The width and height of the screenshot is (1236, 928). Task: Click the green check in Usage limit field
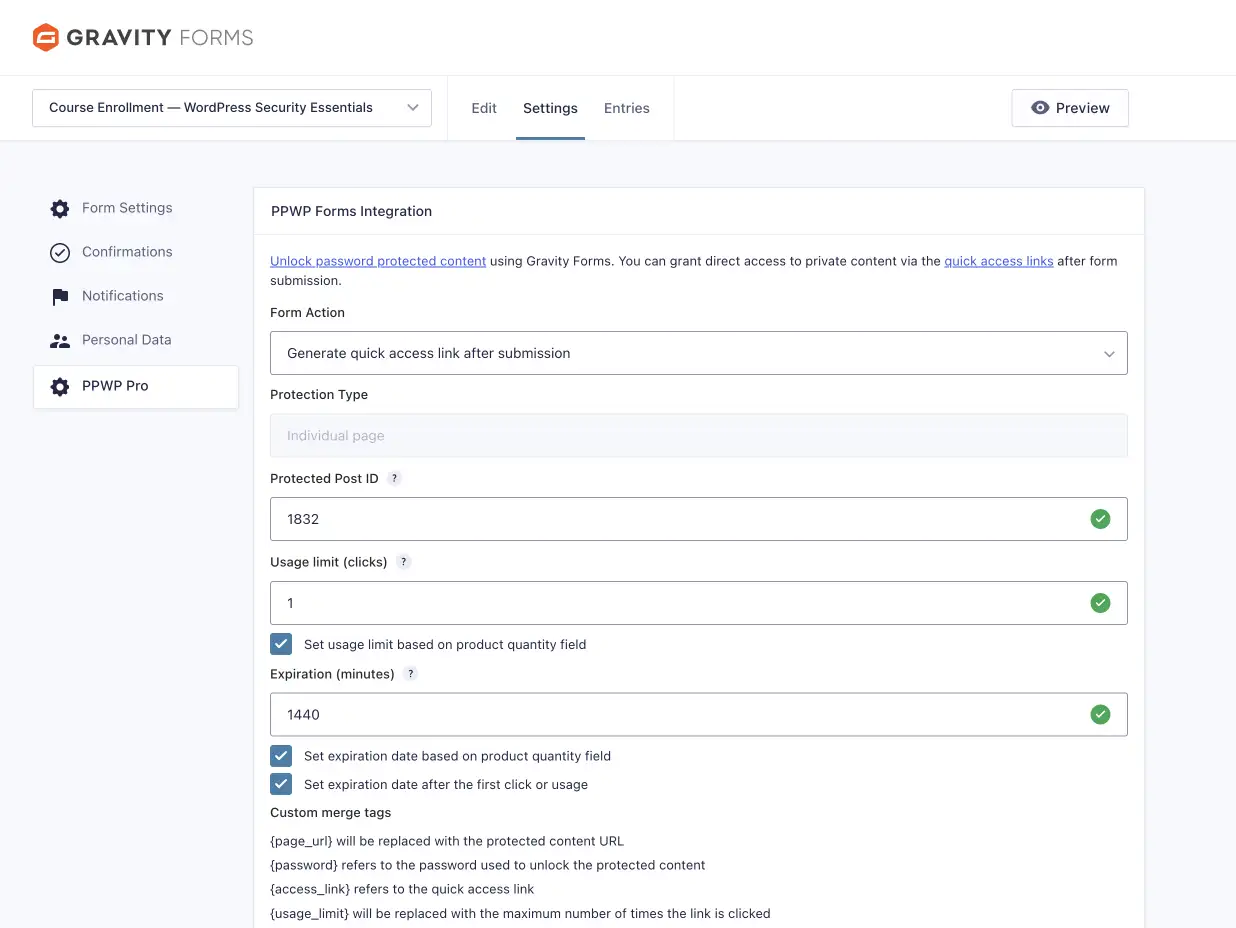coord(1100,603)
